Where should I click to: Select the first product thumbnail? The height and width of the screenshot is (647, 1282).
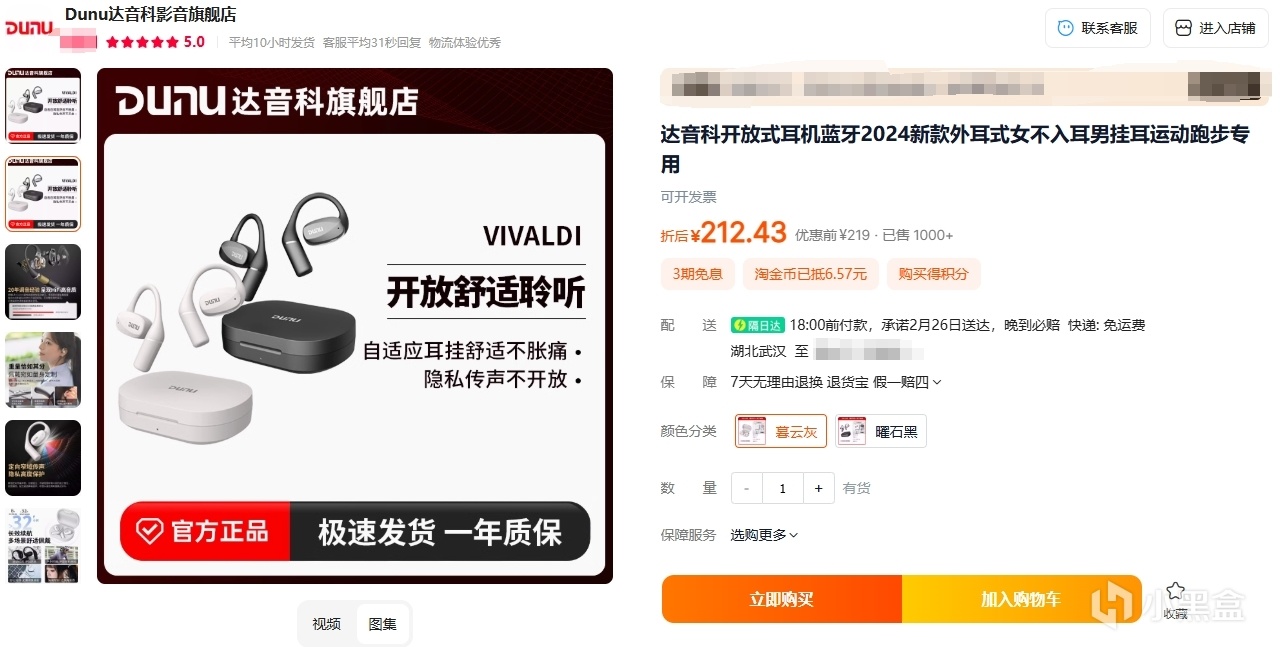[43, 106]
